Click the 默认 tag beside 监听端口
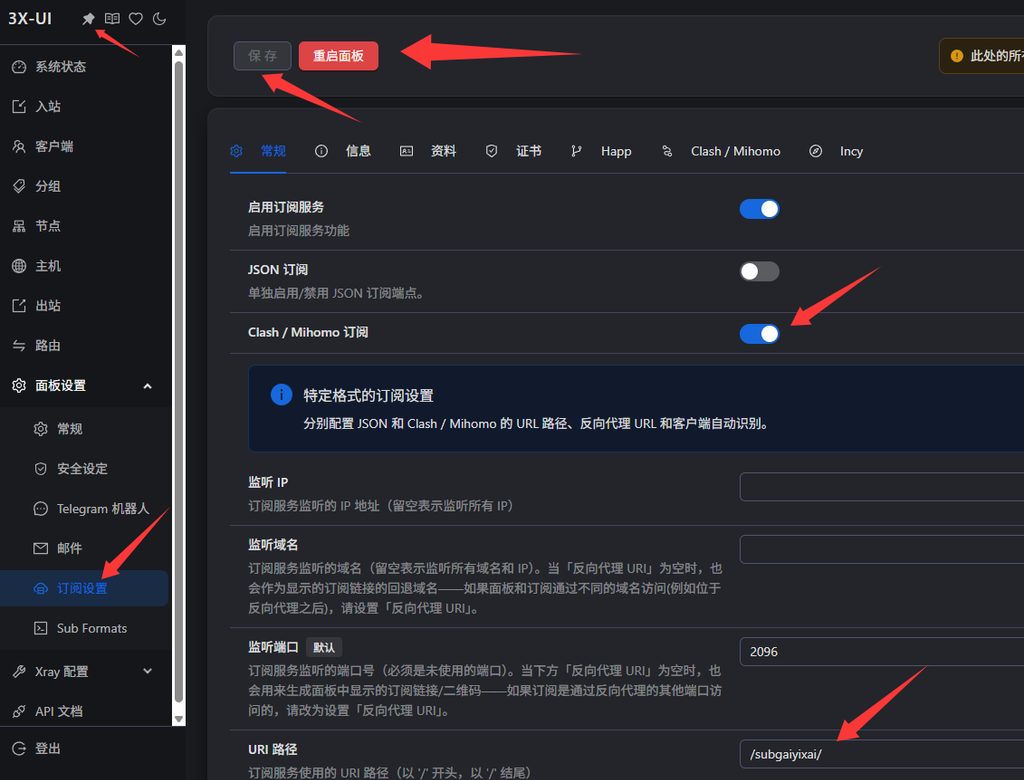 click(x=324, y=647)
